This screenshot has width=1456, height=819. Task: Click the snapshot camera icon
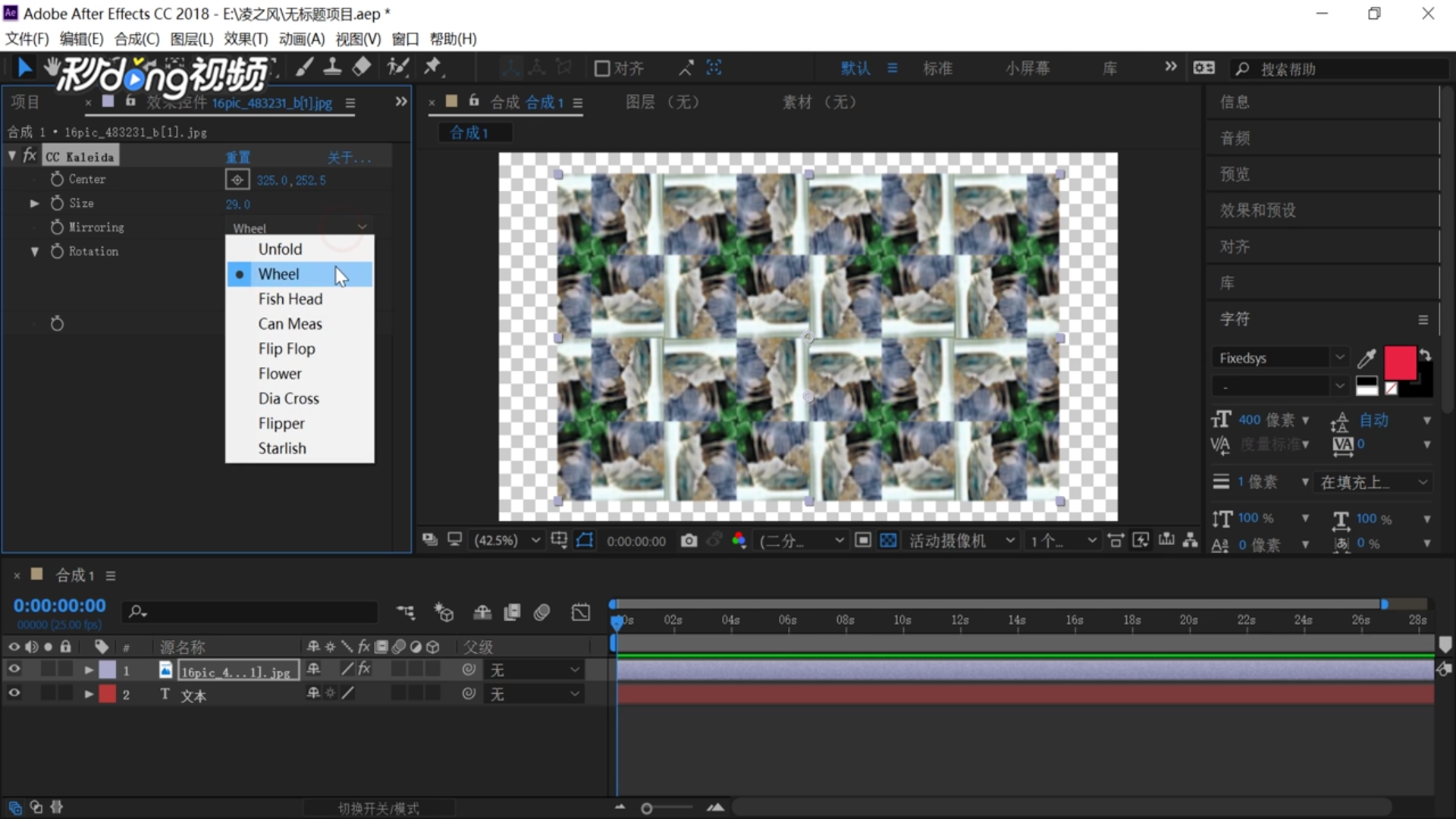pyautogui.click(x=689, y=541)
